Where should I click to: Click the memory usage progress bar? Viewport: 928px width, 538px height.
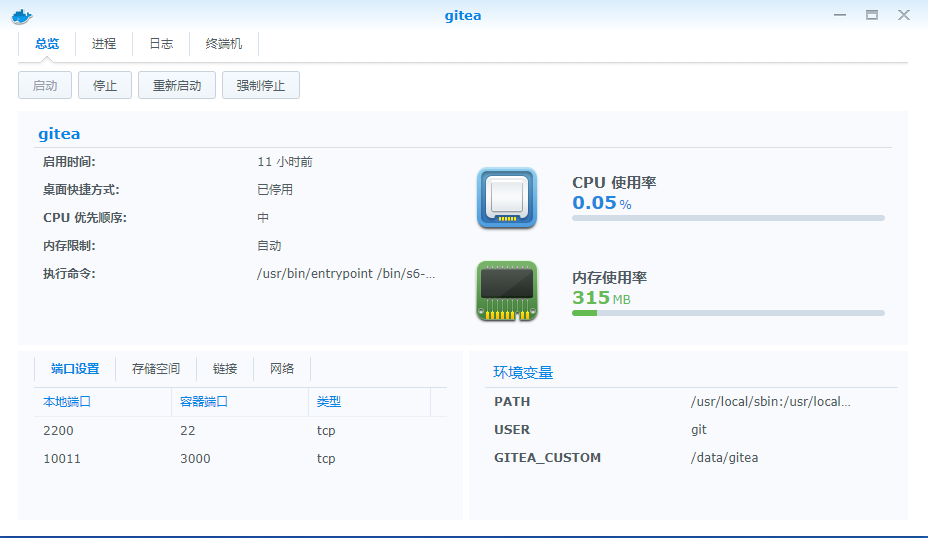[x=728, y=313]
